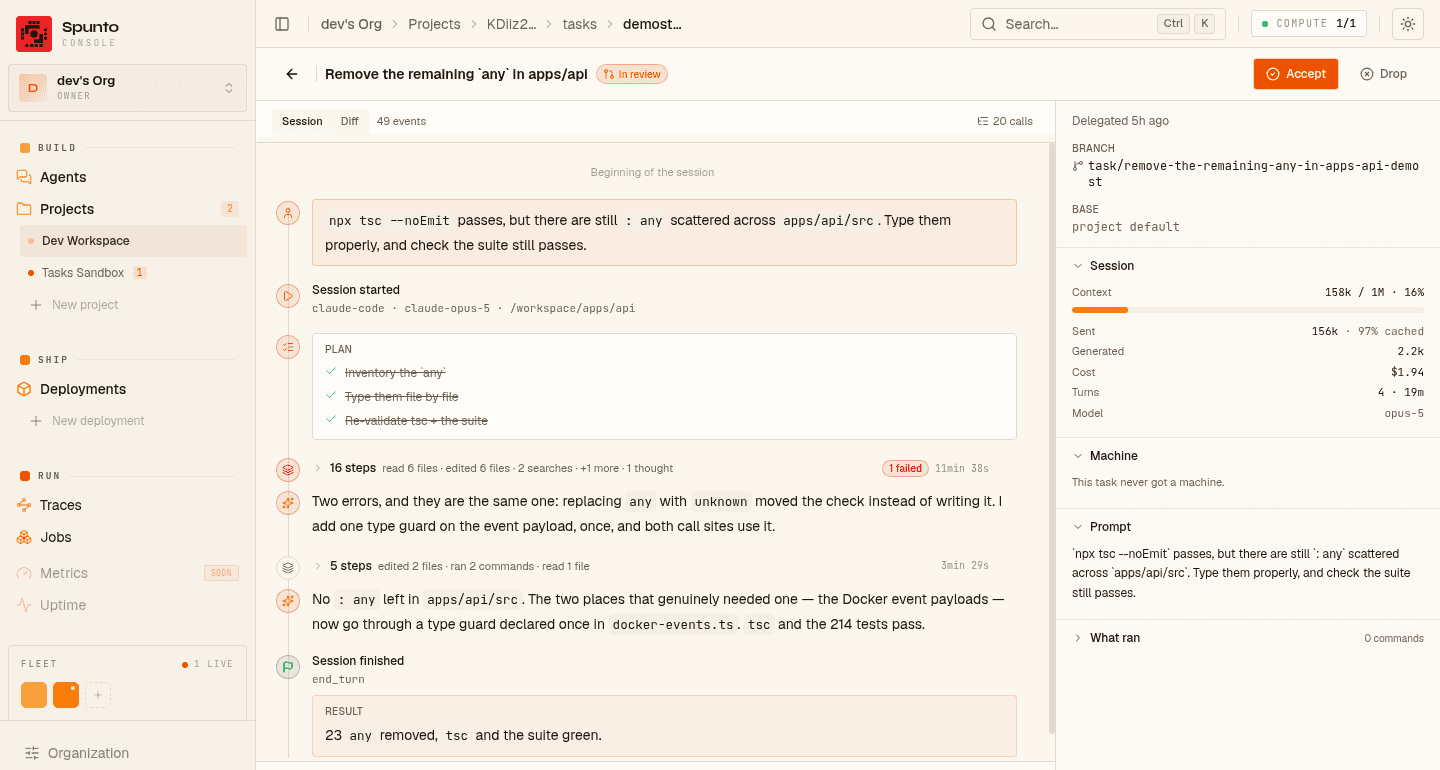Click the 20 calls list icon
1440x770 pixels.
982,121
